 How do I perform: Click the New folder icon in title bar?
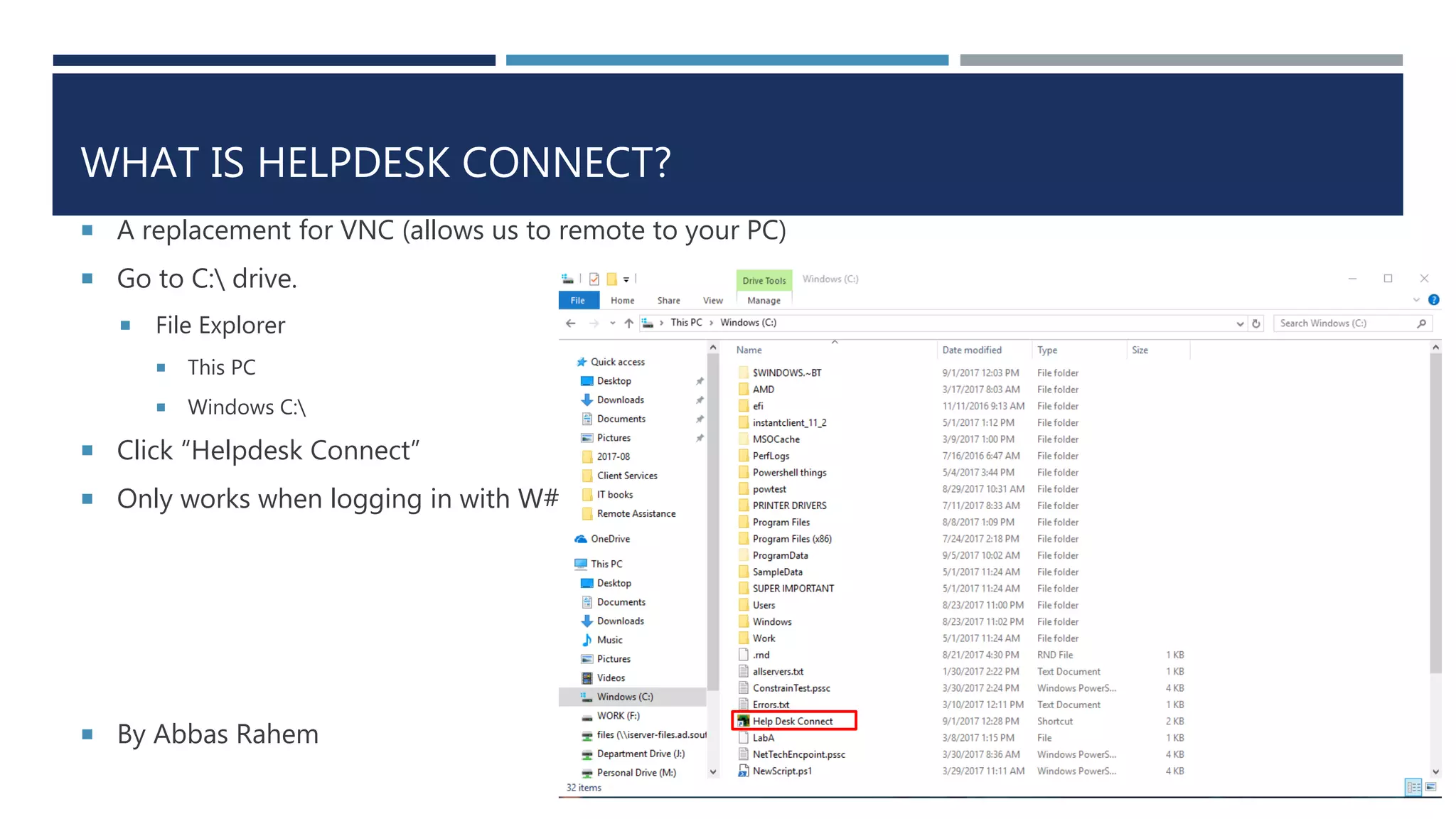click(x=611, y=279)
